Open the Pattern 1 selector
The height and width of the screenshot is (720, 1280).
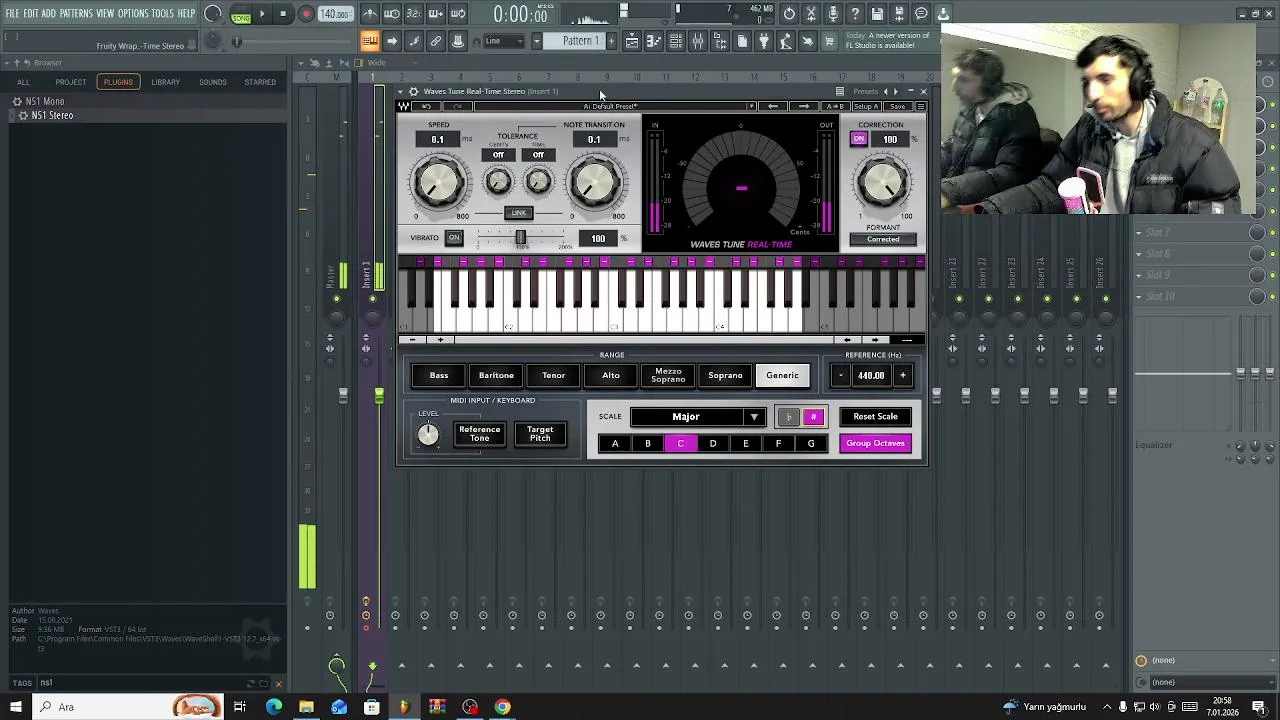[x=580, y=41]
